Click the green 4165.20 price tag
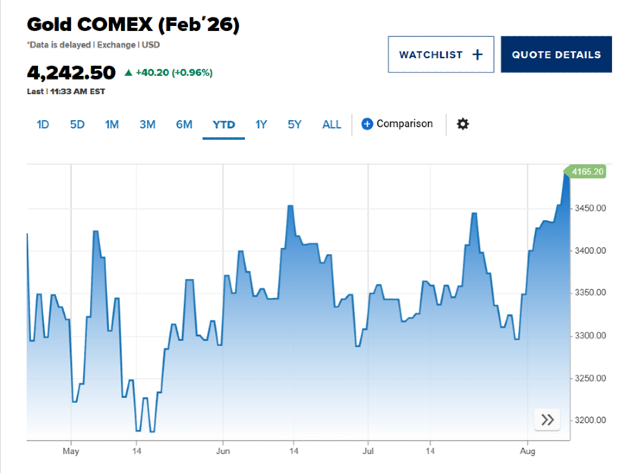 pos(587,172)
